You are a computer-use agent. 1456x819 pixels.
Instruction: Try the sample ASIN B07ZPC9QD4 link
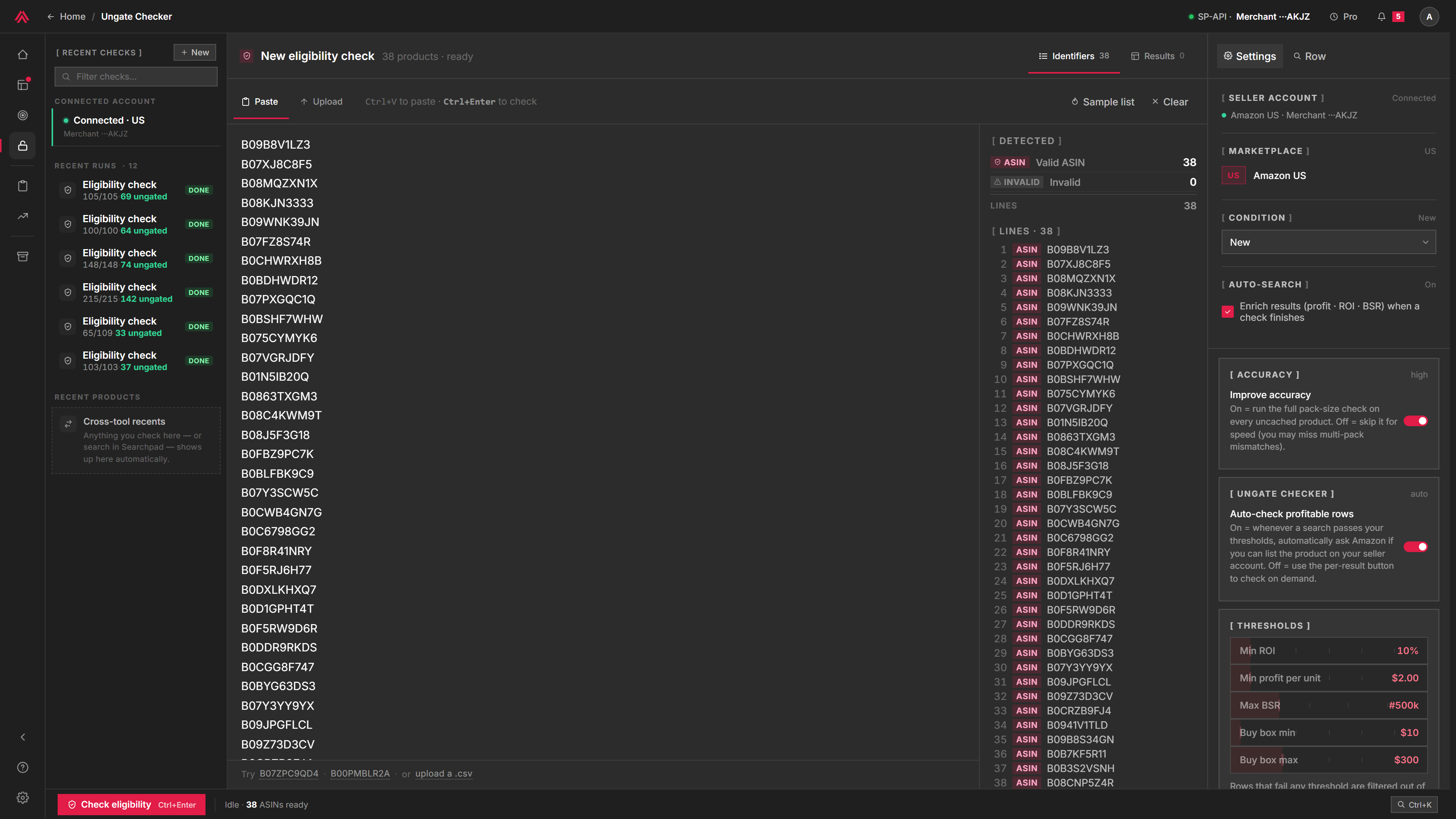289,773
